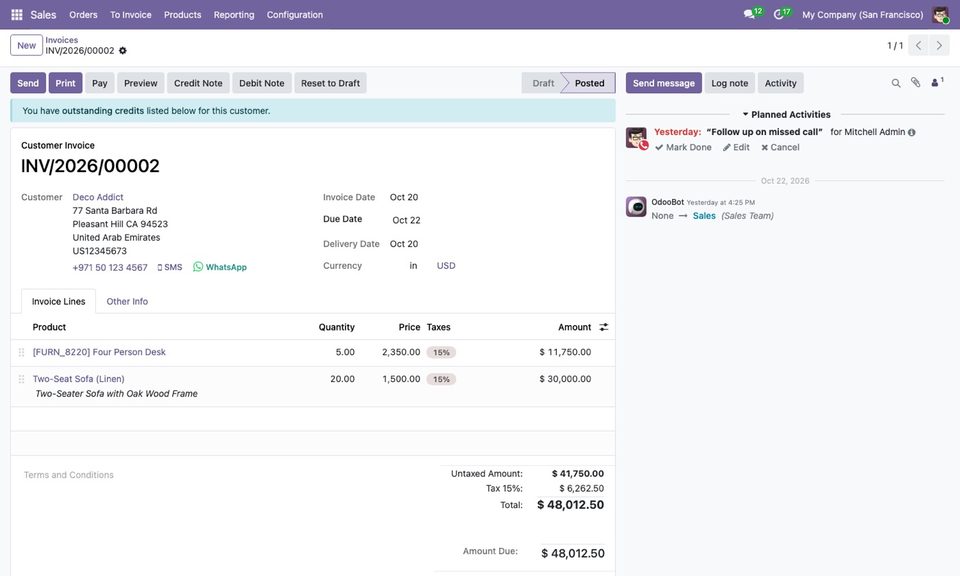Open the Orders menu
This screenshot has width=960, height=576.
(83, 15)
